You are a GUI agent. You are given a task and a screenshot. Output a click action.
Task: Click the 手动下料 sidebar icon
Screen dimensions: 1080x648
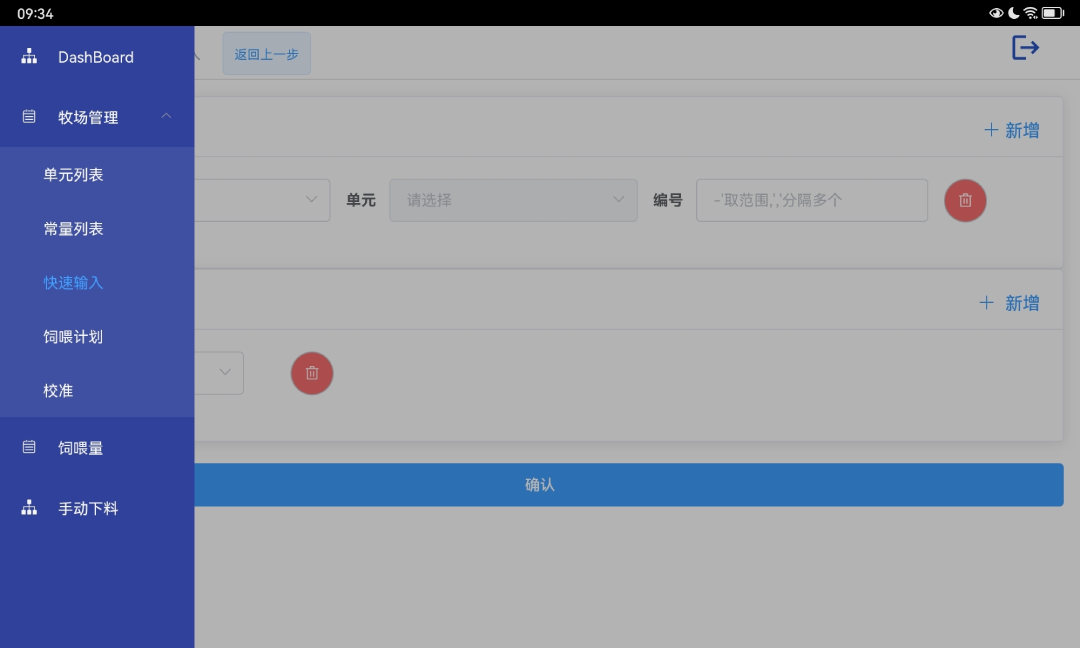pyautogui.click(x=27, y=508)
